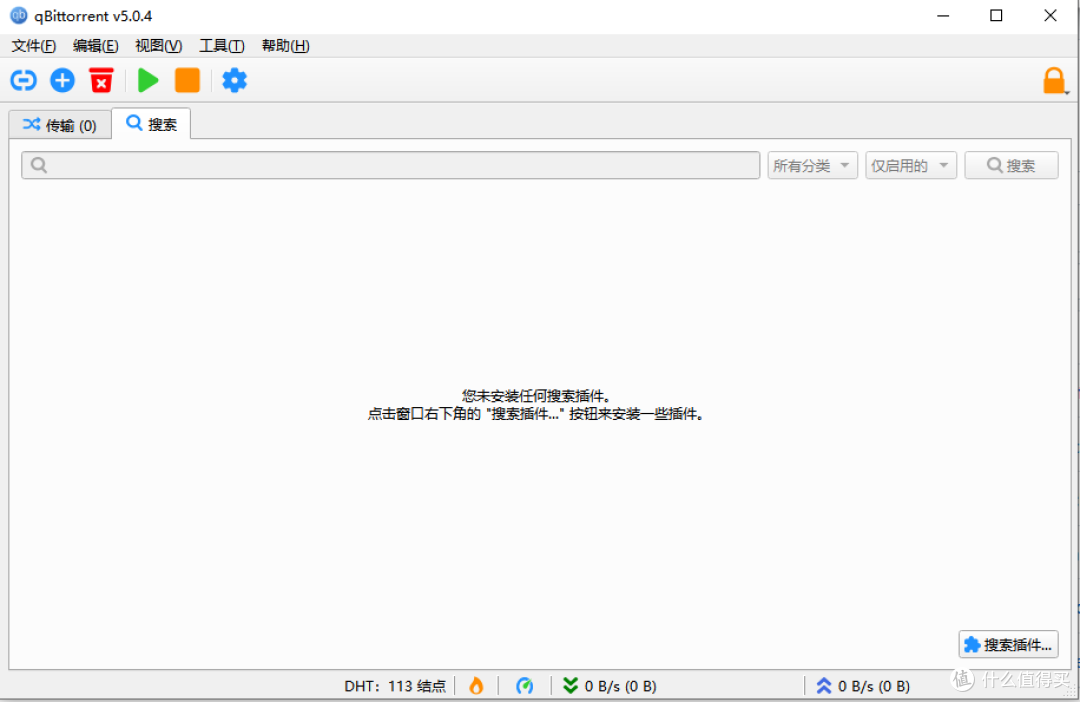Image resolution: width=1080 pixels, height=702 pixels.
Task: Open the 帮助(H) menu
Action: click(x=285, y=46)
